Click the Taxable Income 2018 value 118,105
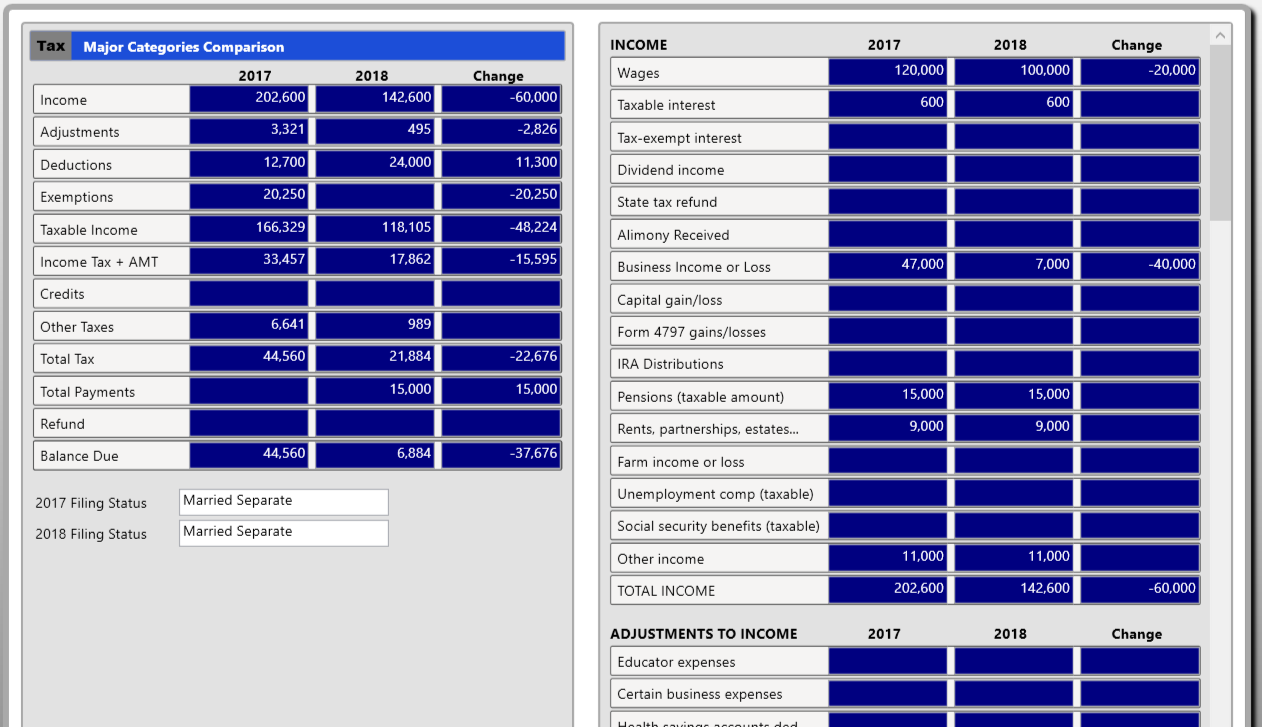Image resolution: width=1262 pixels, height=727 pixels. click(x=375, y=229)
